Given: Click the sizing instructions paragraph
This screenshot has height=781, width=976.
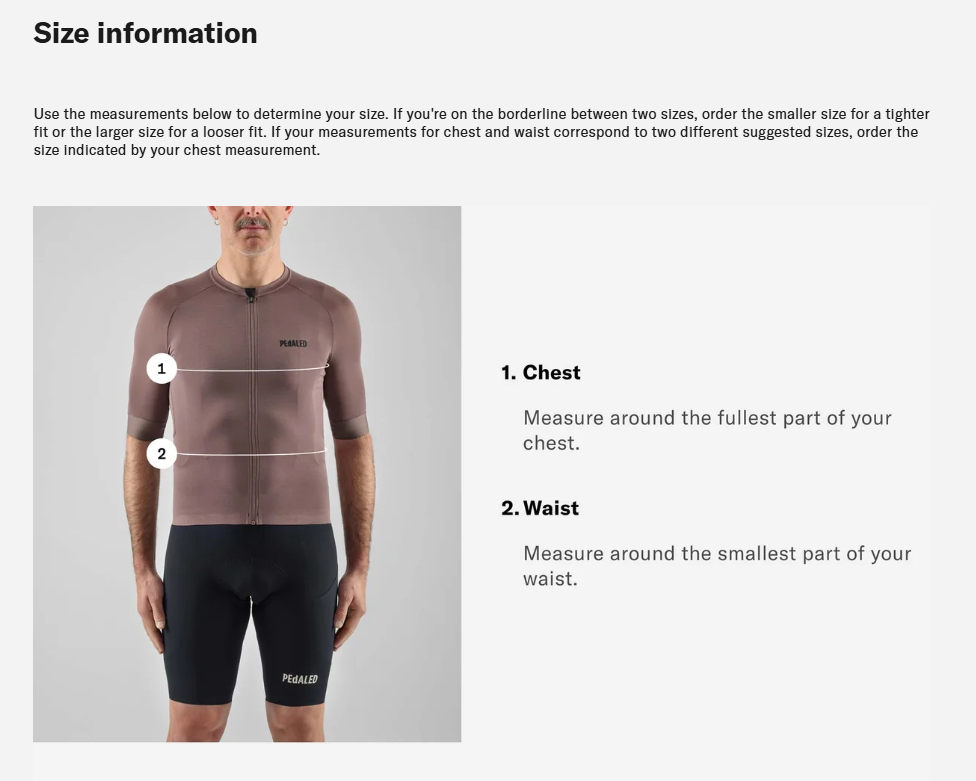Looking at the screenshot, I should tap(481, 132).
